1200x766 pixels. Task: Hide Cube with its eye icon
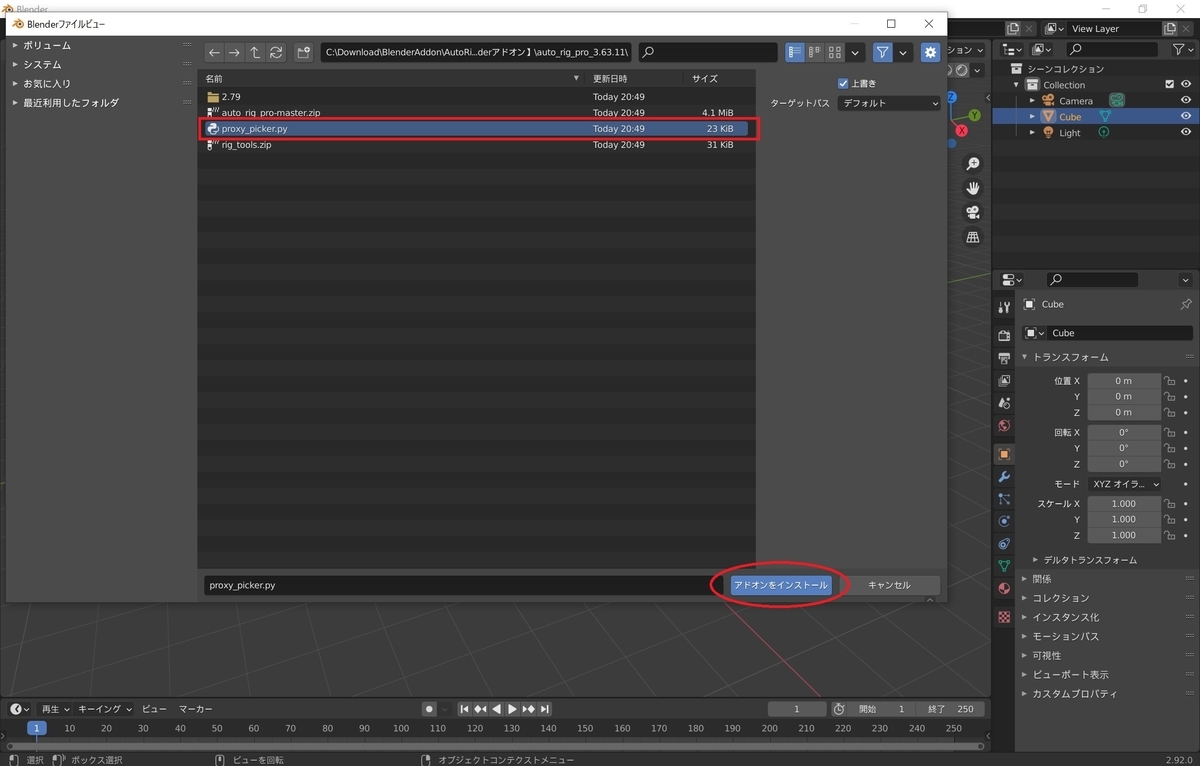(x=1186, y=117)
